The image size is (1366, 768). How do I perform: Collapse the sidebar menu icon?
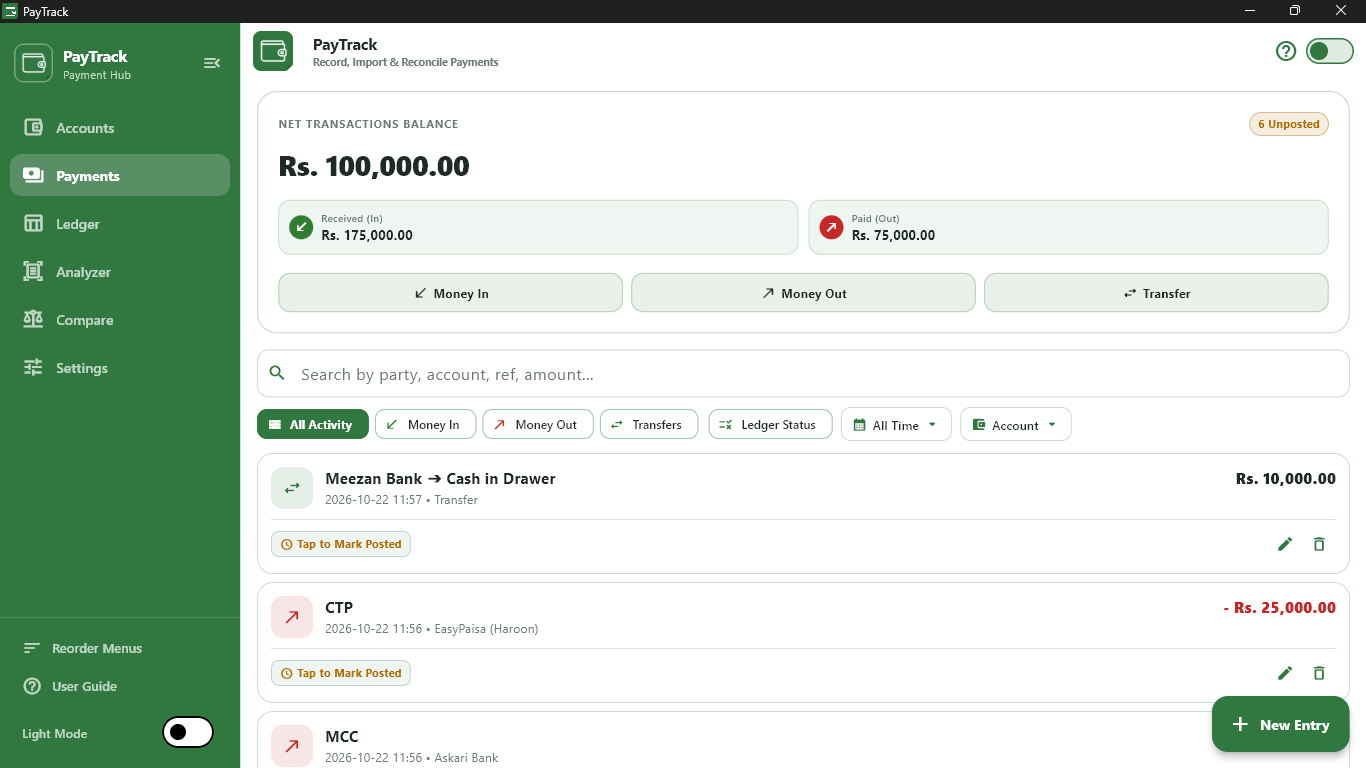pos(211,63)
